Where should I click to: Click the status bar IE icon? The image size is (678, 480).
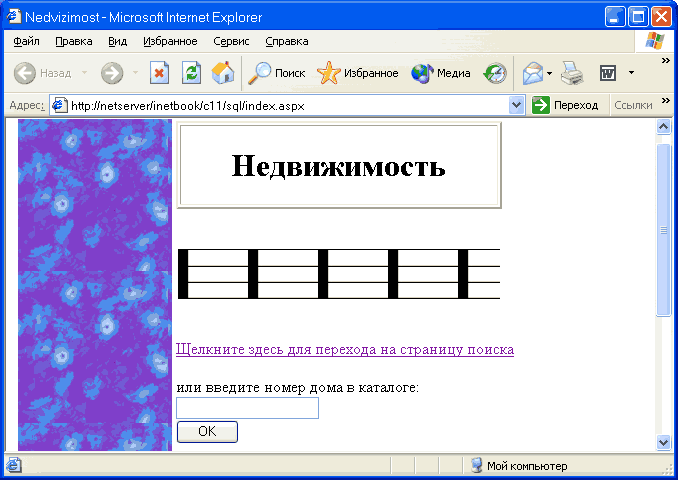click(13, 465)
